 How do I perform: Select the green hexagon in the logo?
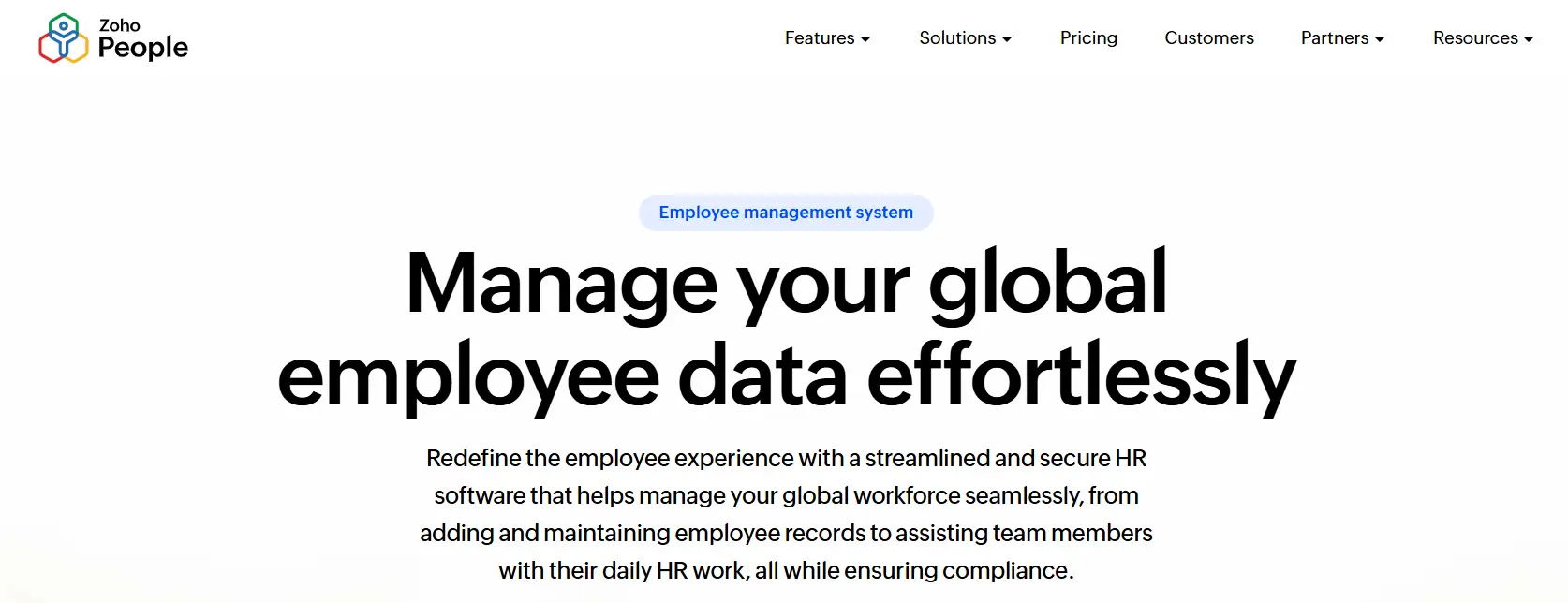63,17
